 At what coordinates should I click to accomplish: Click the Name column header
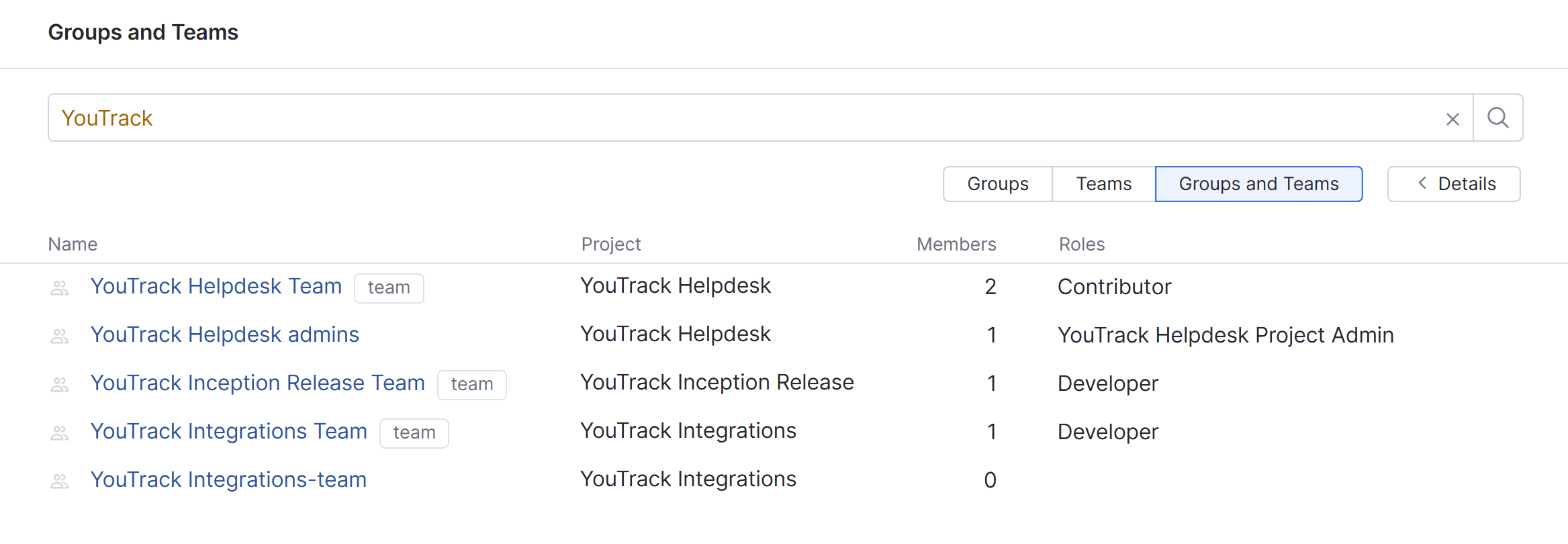coord(73,244)
